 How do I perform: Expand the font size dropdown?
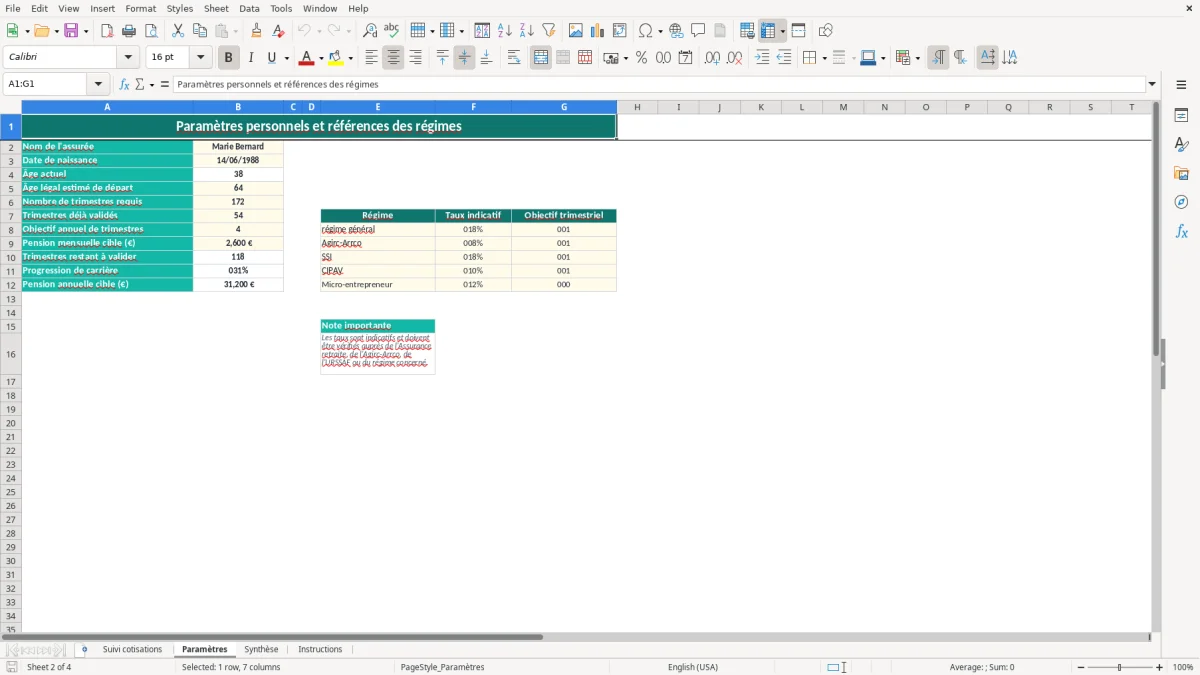coord(200,58)
